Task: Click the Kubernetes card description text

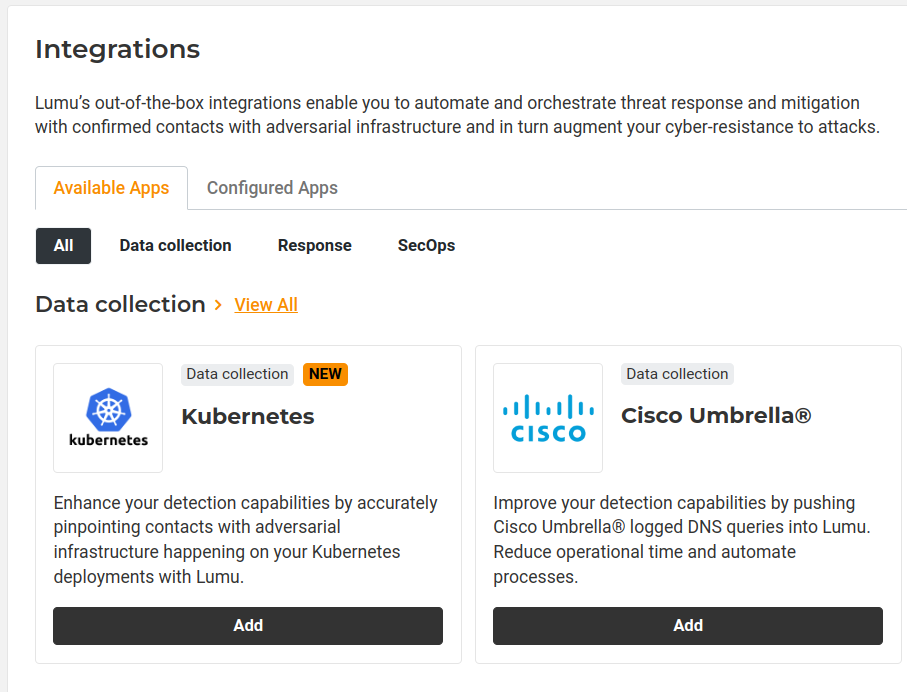Action: pyautogui.click(x=245, y=540)
